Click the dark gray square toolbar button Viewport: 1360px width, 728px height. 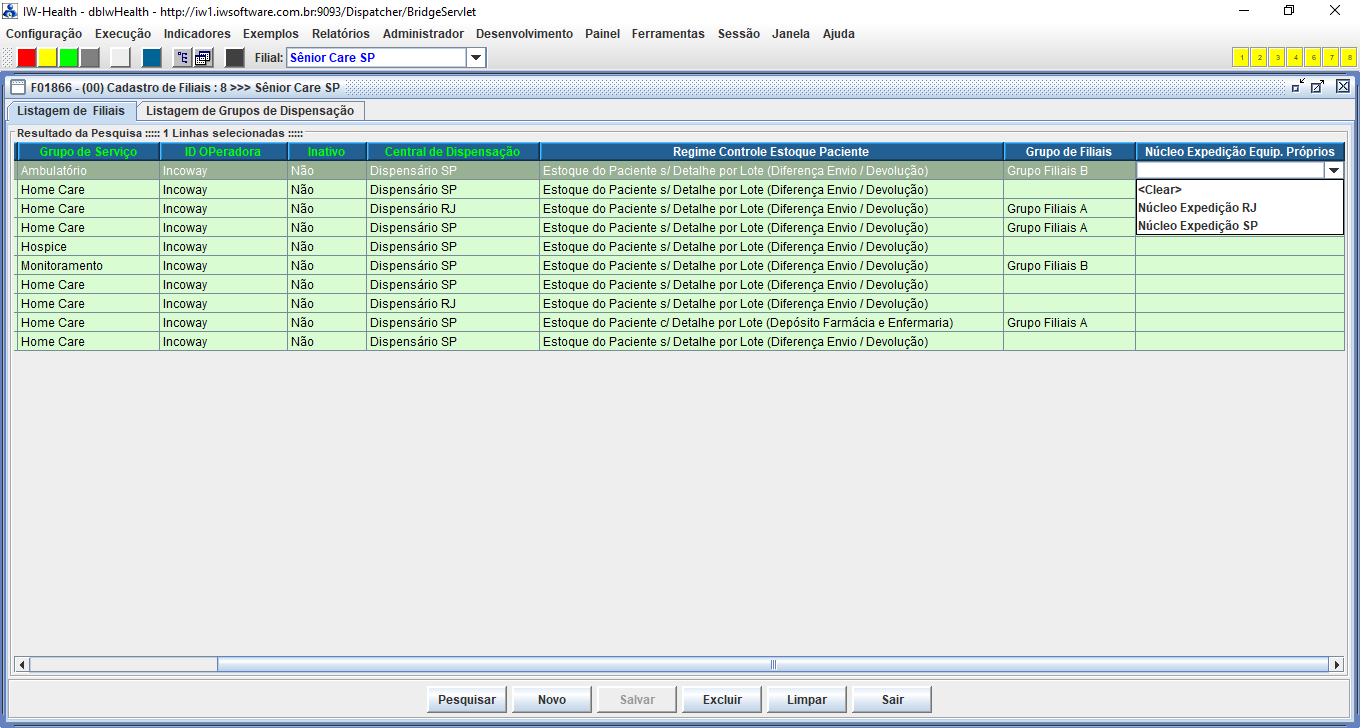tap(235, 58)
